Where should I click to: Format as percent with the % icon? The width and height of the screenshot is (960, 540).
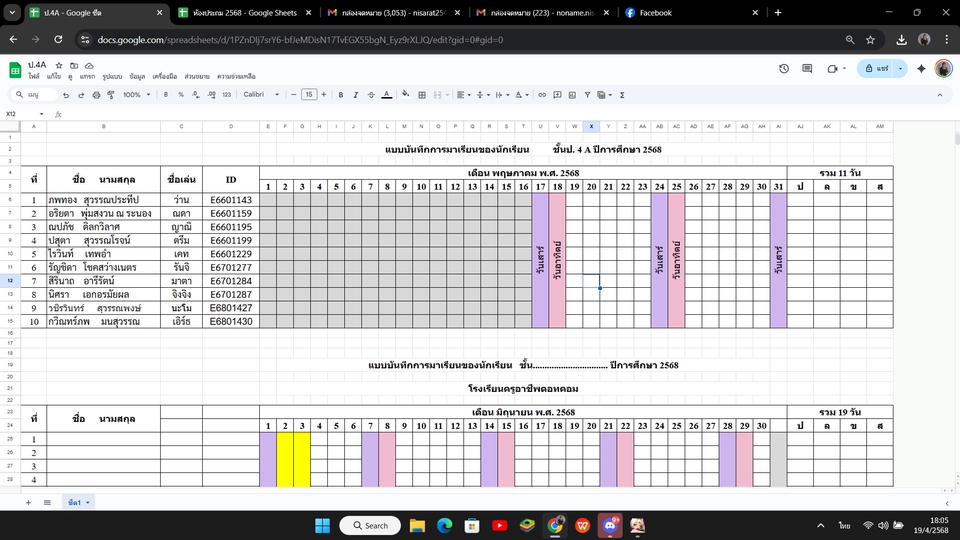(x=181, y=95)
